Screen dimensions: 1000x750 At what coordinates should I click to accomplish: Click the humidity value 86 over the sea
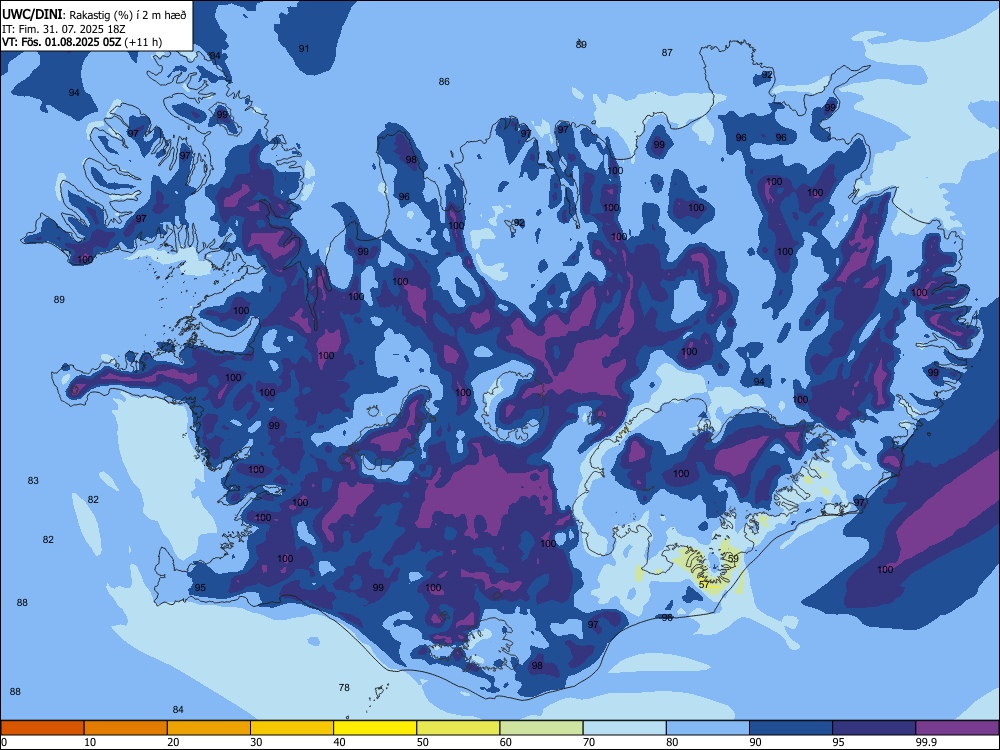pyautogui.click(x=444, y=82)
